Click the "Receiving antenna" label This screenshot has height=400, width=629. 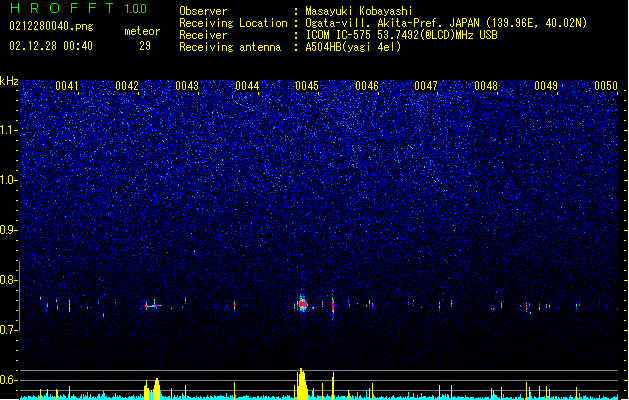point(230,47)
